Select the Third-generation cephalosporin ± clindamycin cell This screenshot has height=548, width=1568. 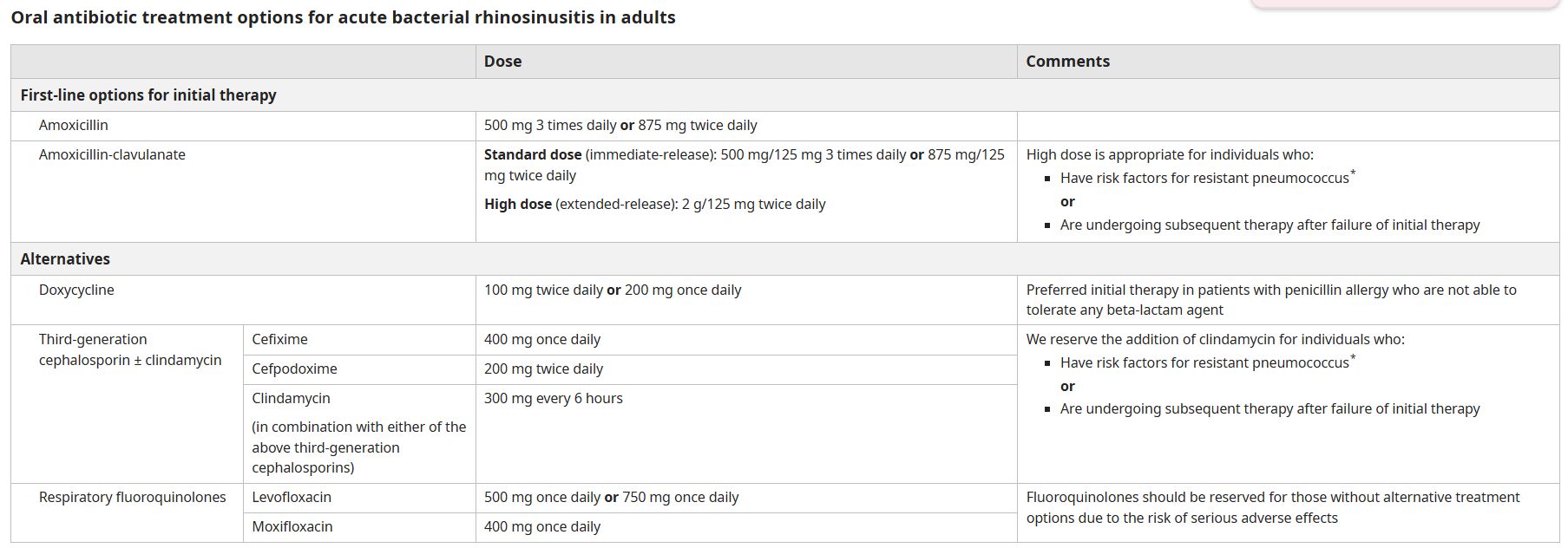tap(130, 350)
